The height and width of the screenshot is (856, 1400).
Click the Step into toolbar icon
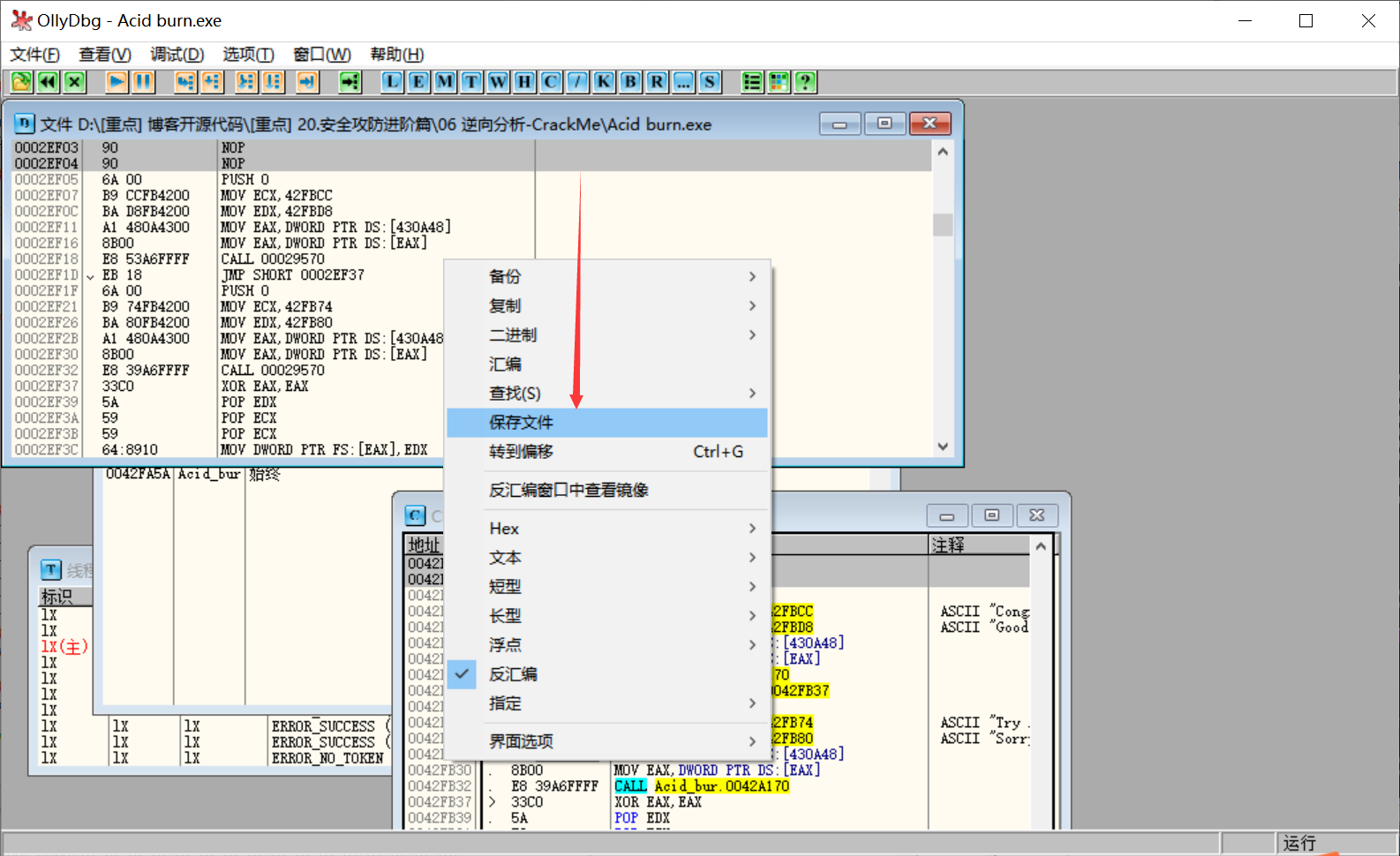pyautogui.click(x=184, y=82)
